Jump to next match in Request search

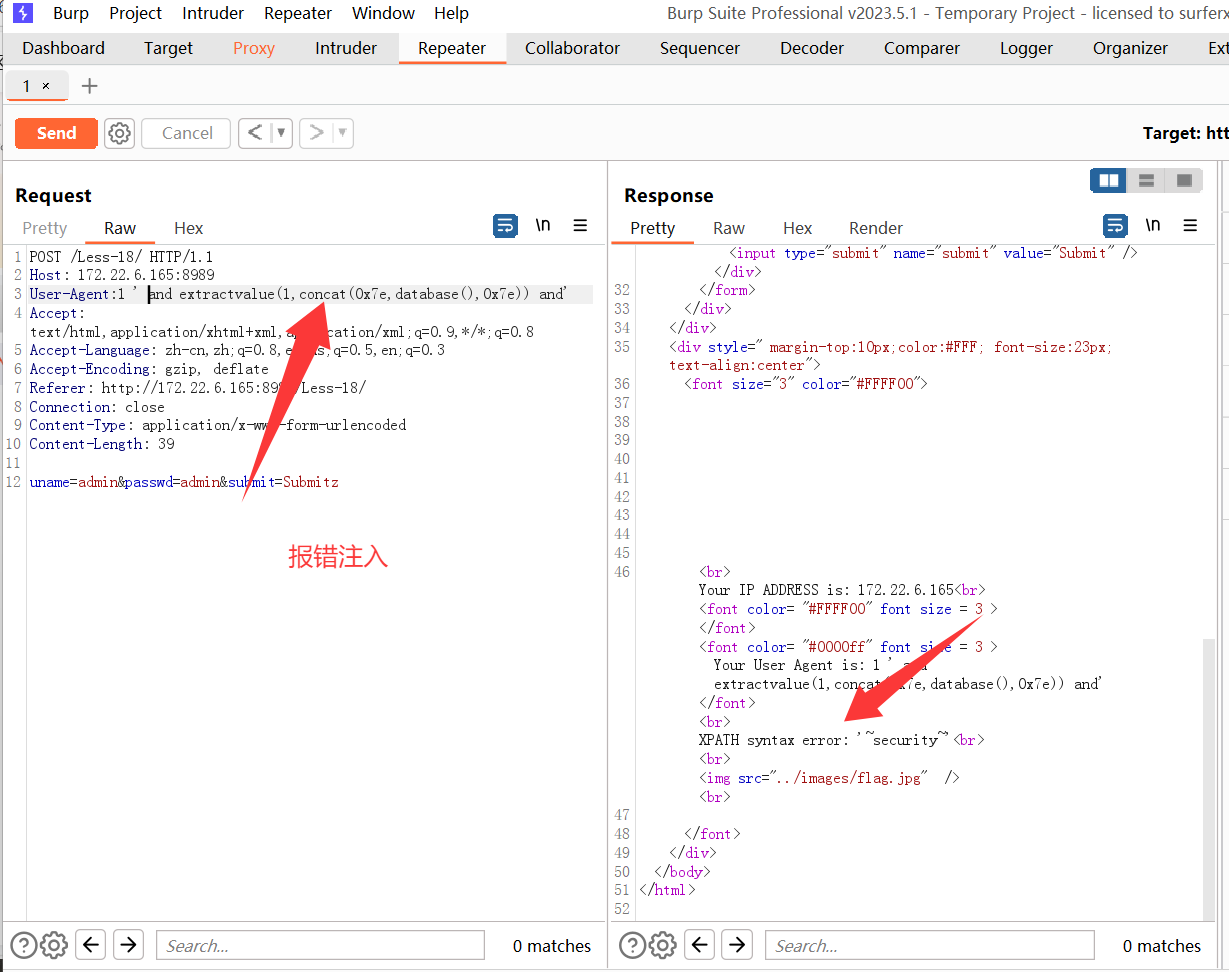coord(128,944)
